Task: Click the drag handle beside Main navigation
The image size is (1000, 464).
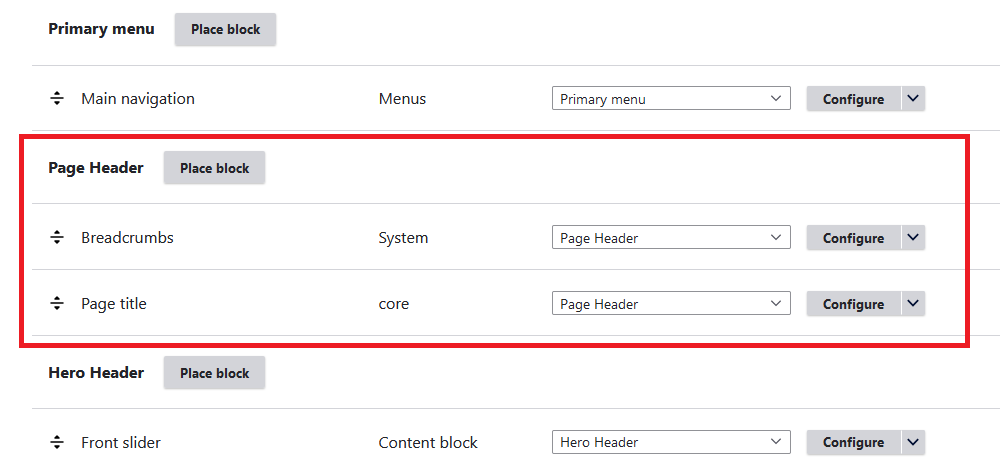Action: pyautogui.click(x=57, y=99)
